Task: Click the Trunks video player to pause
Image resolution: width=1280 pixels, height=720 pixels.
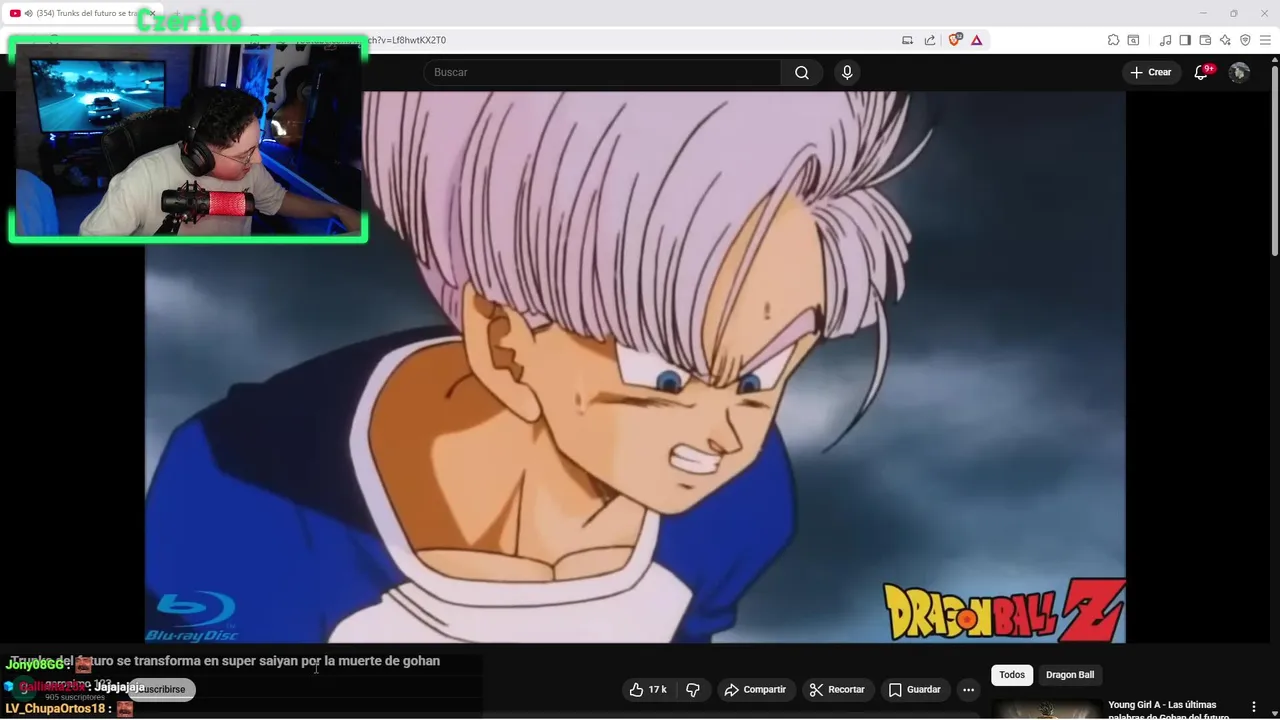Action: click(x=635, y=367)
